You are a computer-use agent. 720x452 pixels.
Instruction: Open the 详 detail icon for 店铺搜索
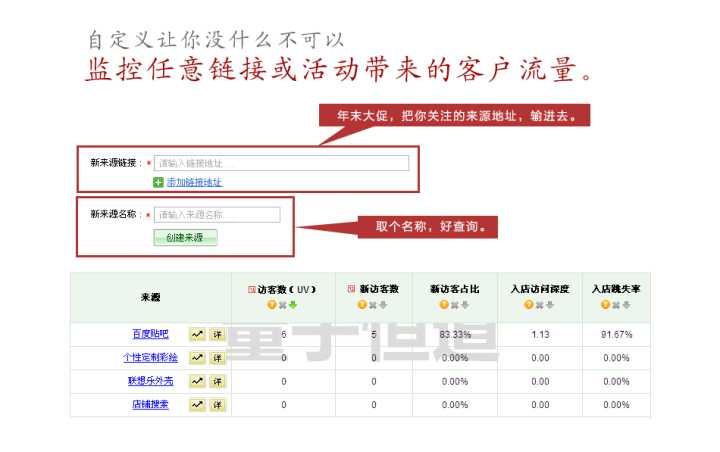pyautogui.click(x=217, y=405)
